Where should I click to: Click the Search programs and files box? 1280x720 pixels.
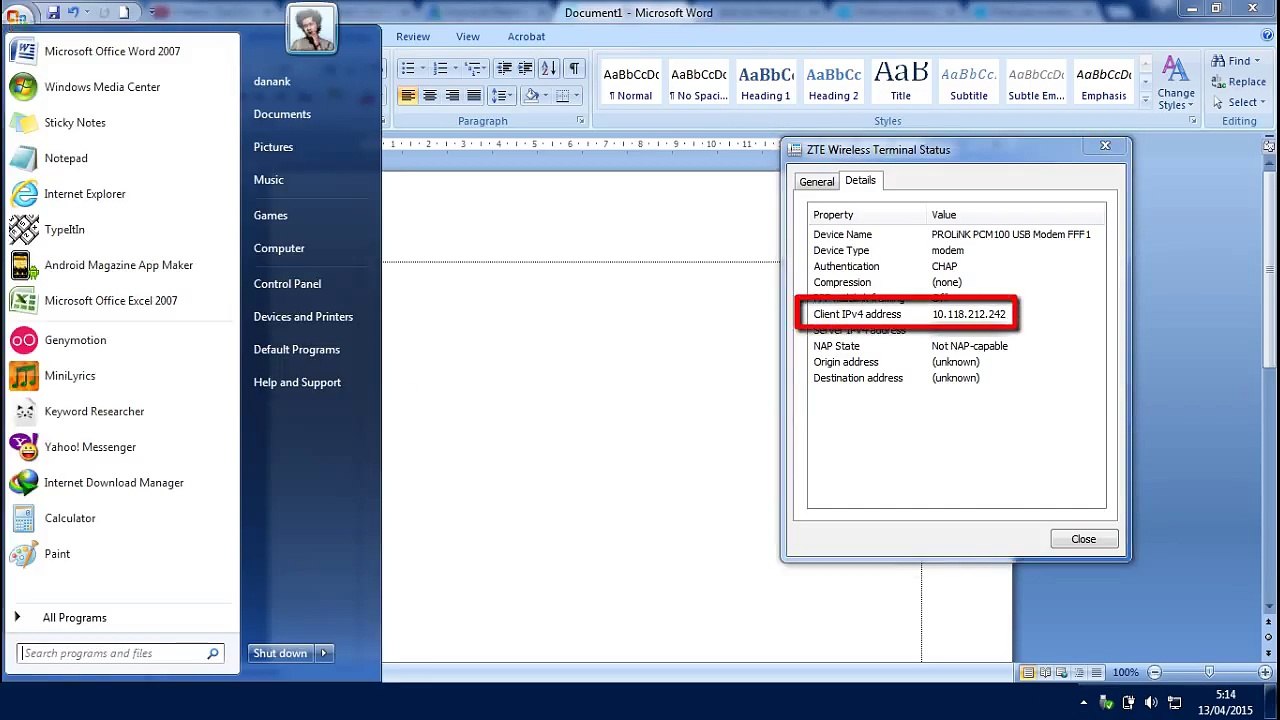[120, 653]
